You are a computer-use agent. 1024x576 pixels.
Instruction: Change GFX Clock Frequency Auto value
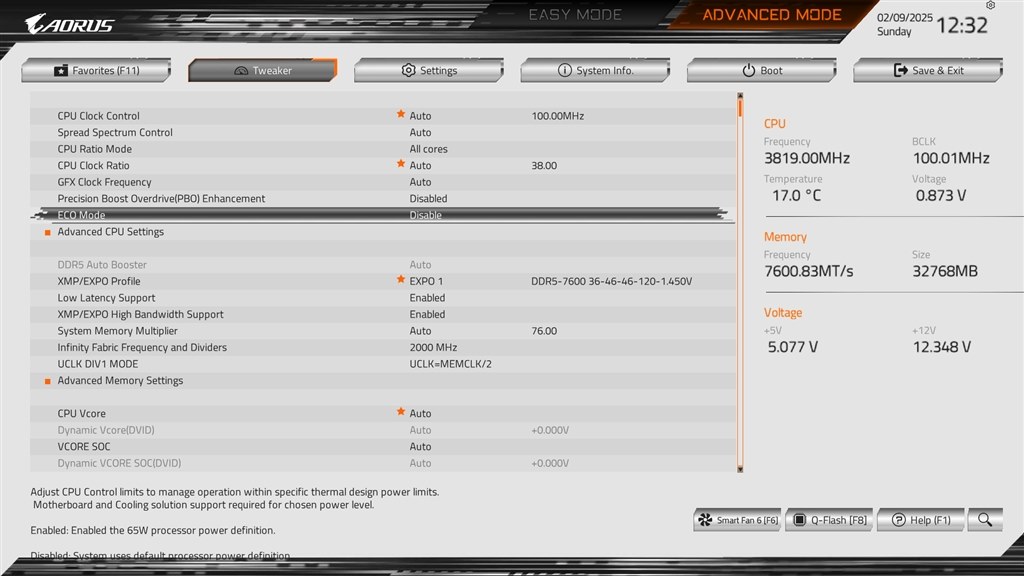420,182
